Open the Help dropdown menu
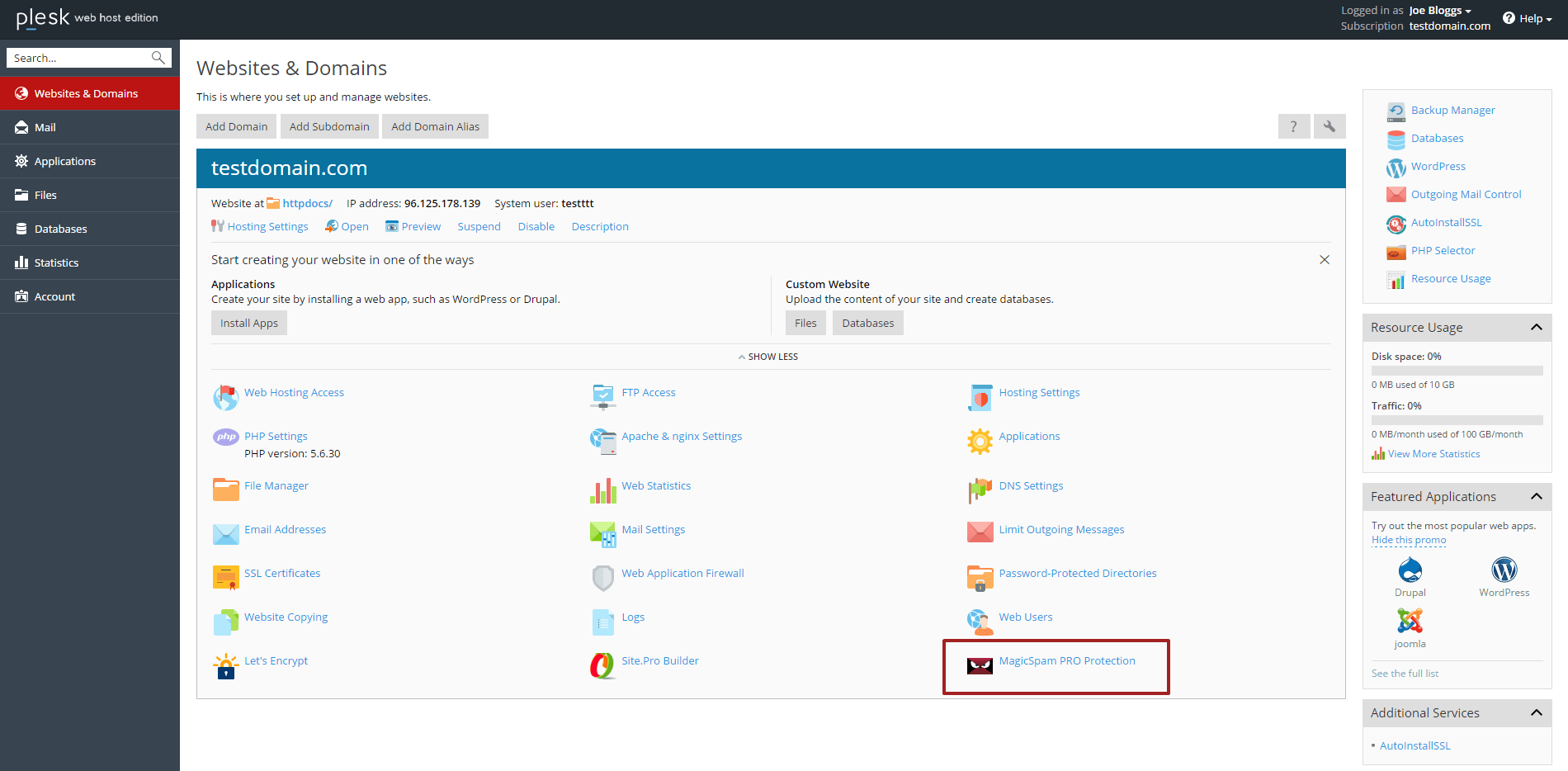This screenshot has height=771, width=1568. click(1528, 18)
